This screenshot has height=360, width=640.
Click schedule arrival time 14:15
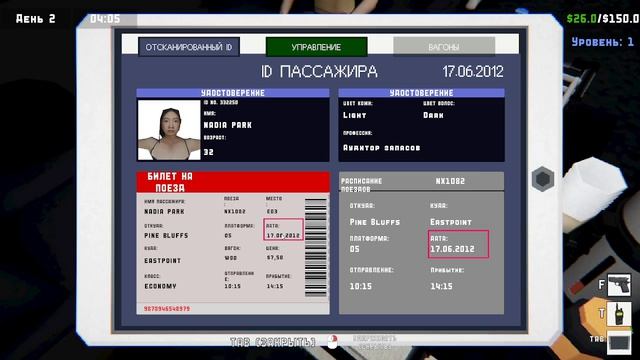click(441, 286)
